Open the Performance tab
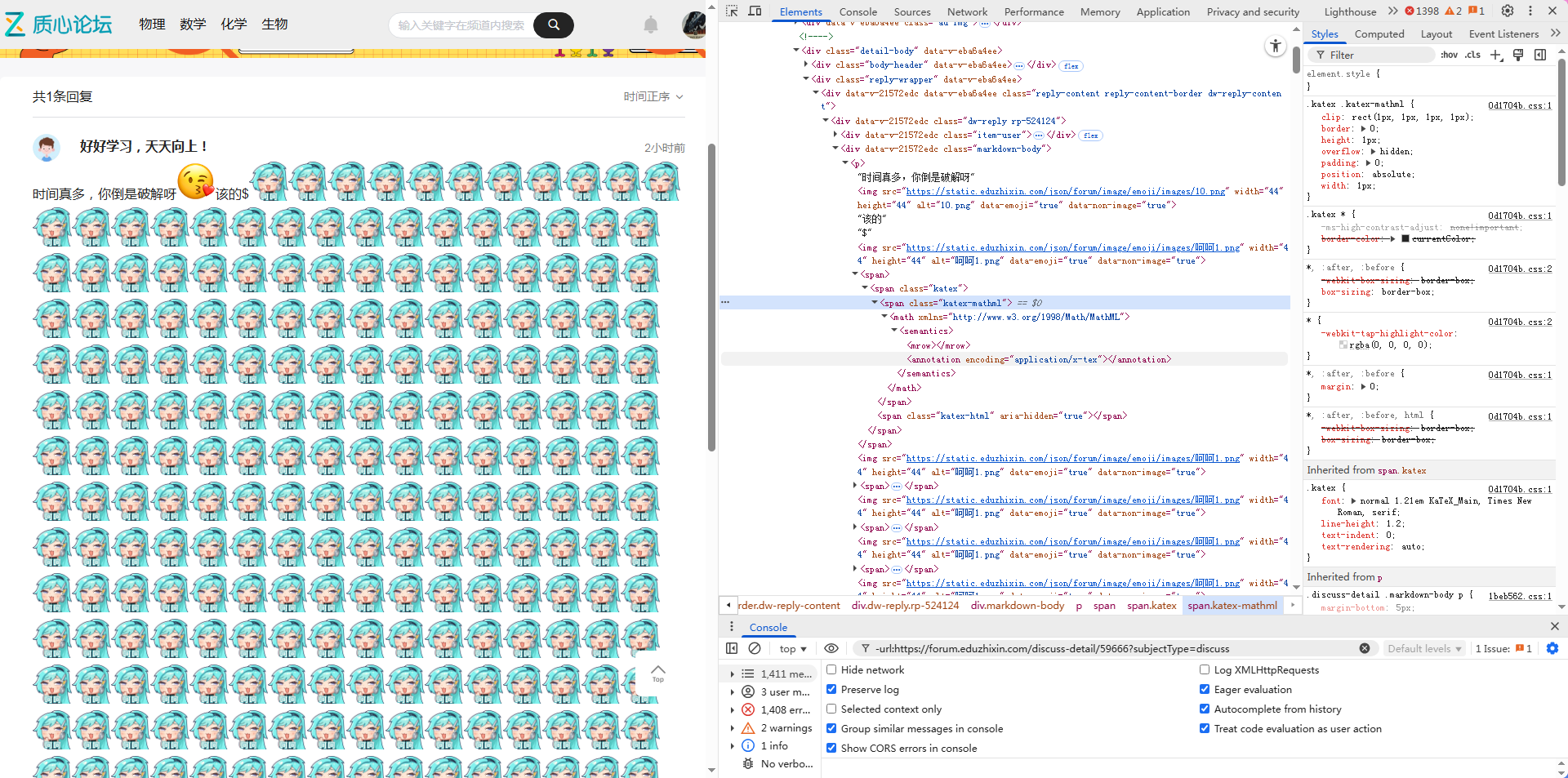The width and height of the screenshot is (1568, 778). [1034, 11]
